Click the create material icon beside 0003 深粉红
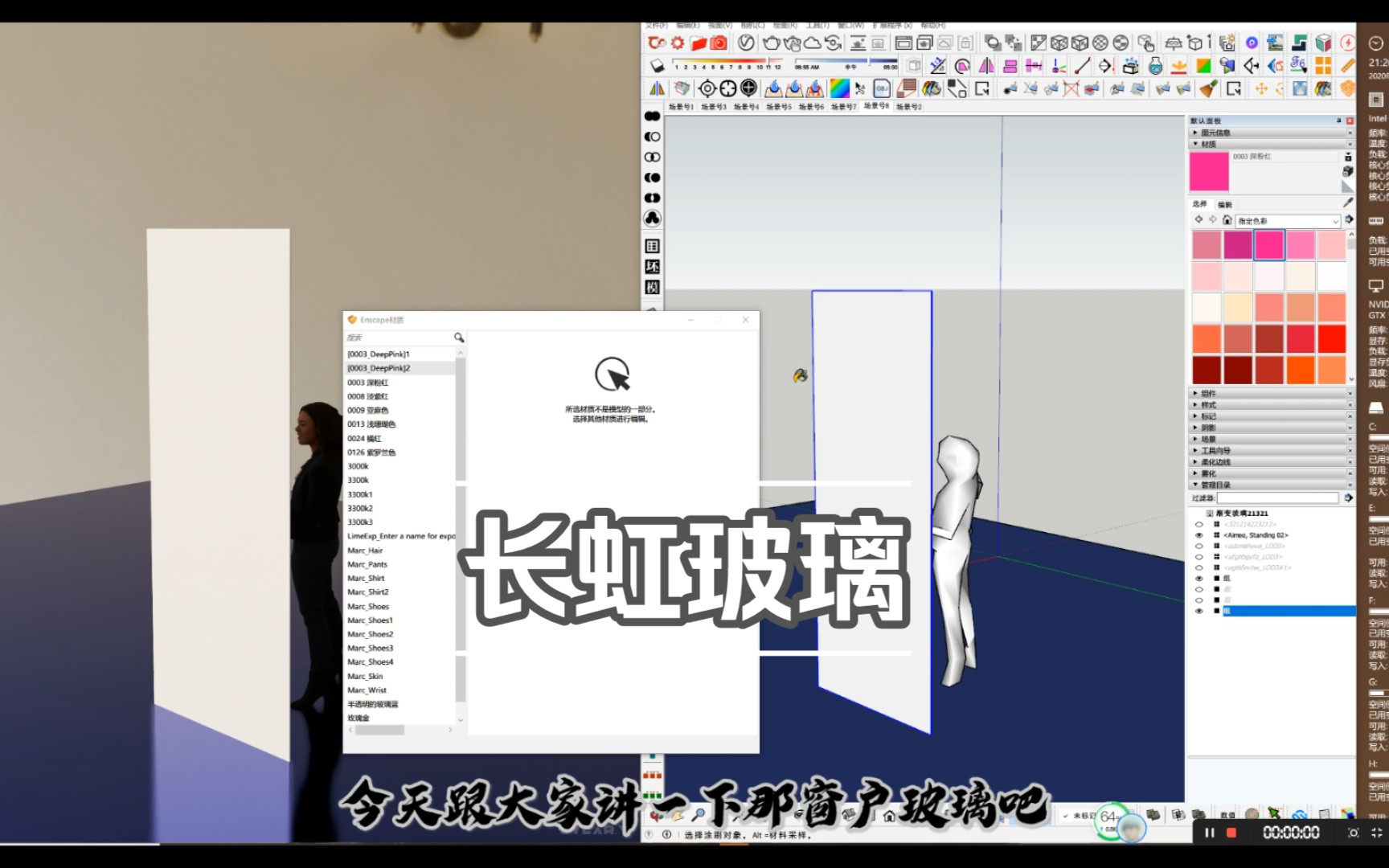Viewport: 1389px width, 868px height. (x=1348, y=158)
